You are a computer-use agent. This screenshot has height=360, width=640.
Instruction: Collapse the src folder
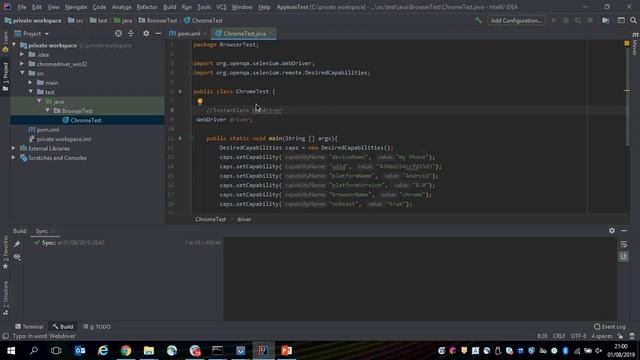click(22, 73)
